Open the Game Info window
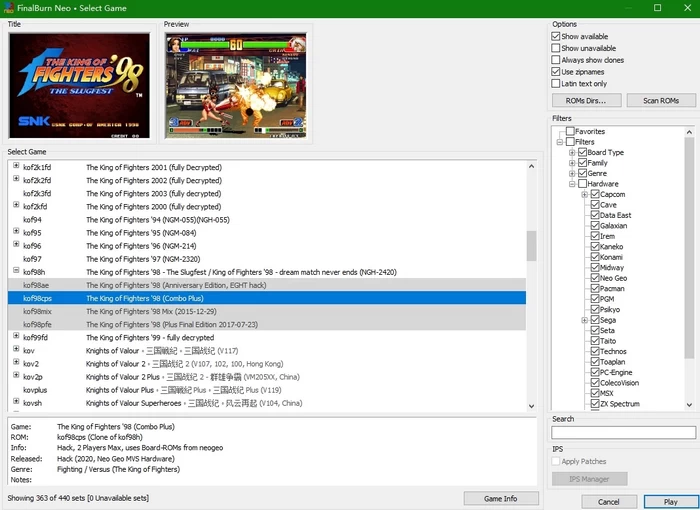This screenshot has width=700, height=510. (x=500, y=498)
